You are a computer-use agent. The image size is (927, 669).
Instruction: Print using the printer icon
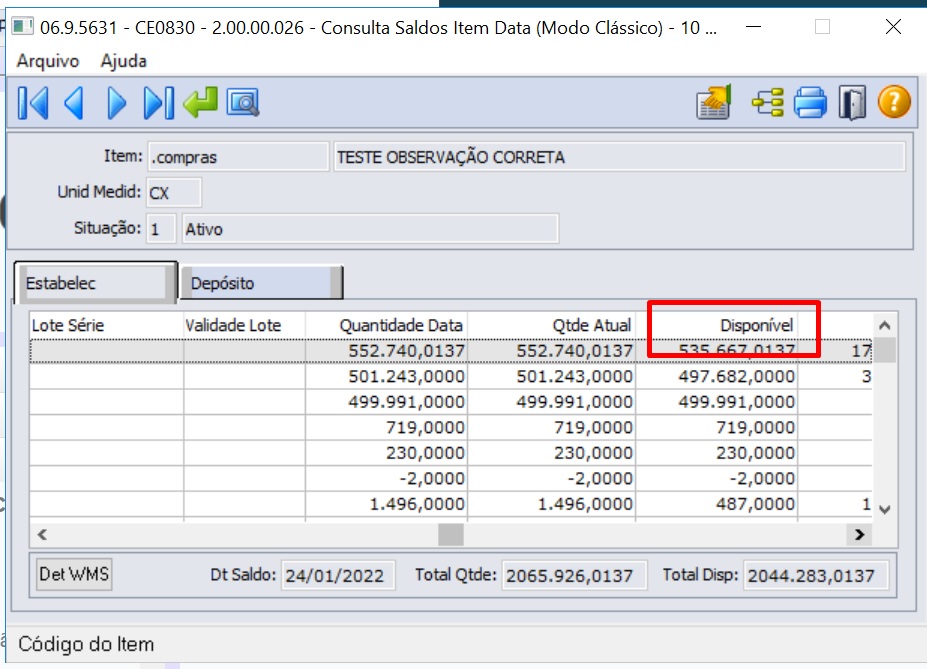pyautogui.click(x=810, y=103)
